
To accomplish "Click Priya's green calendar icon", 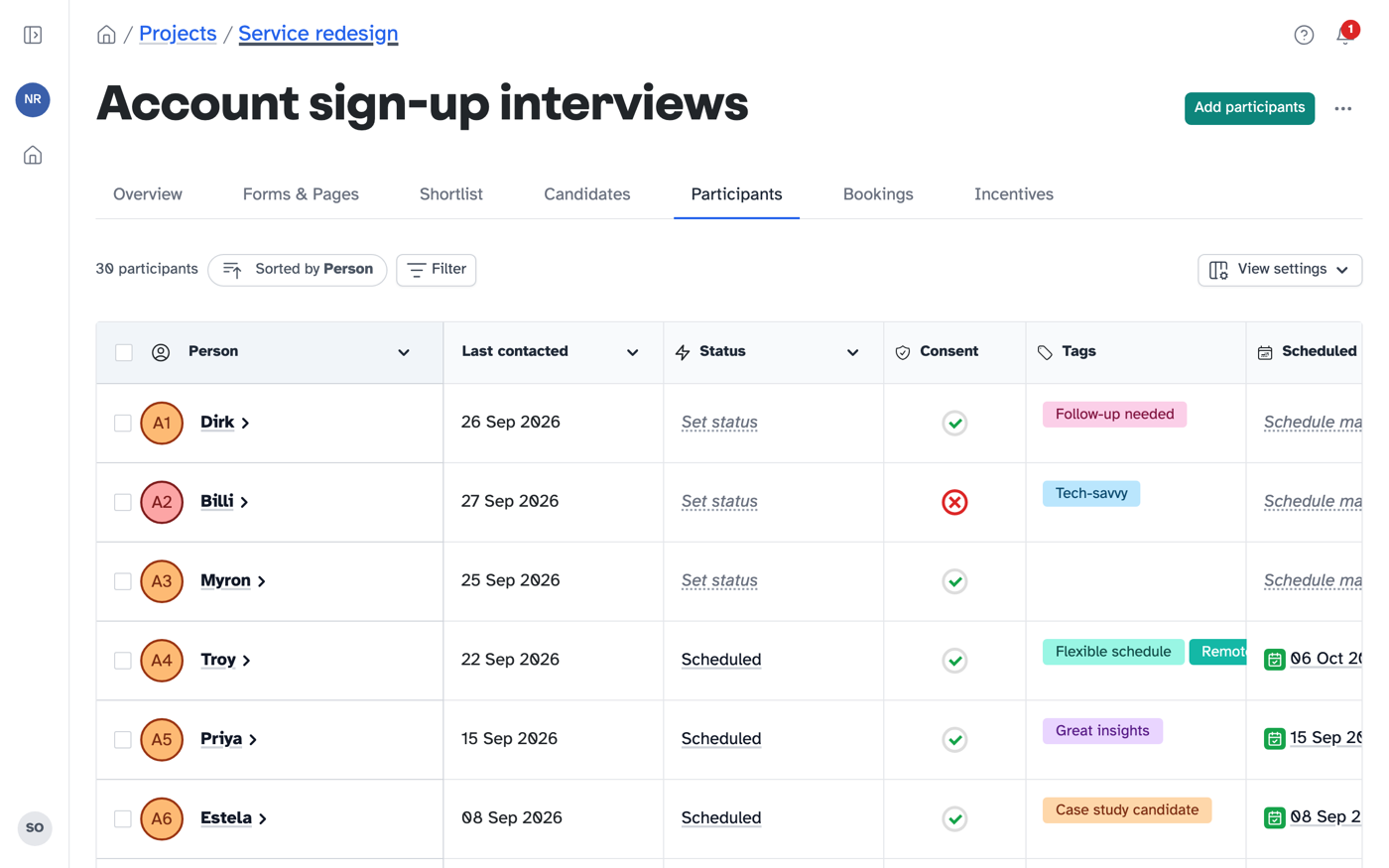I will tap(1275, 739).
